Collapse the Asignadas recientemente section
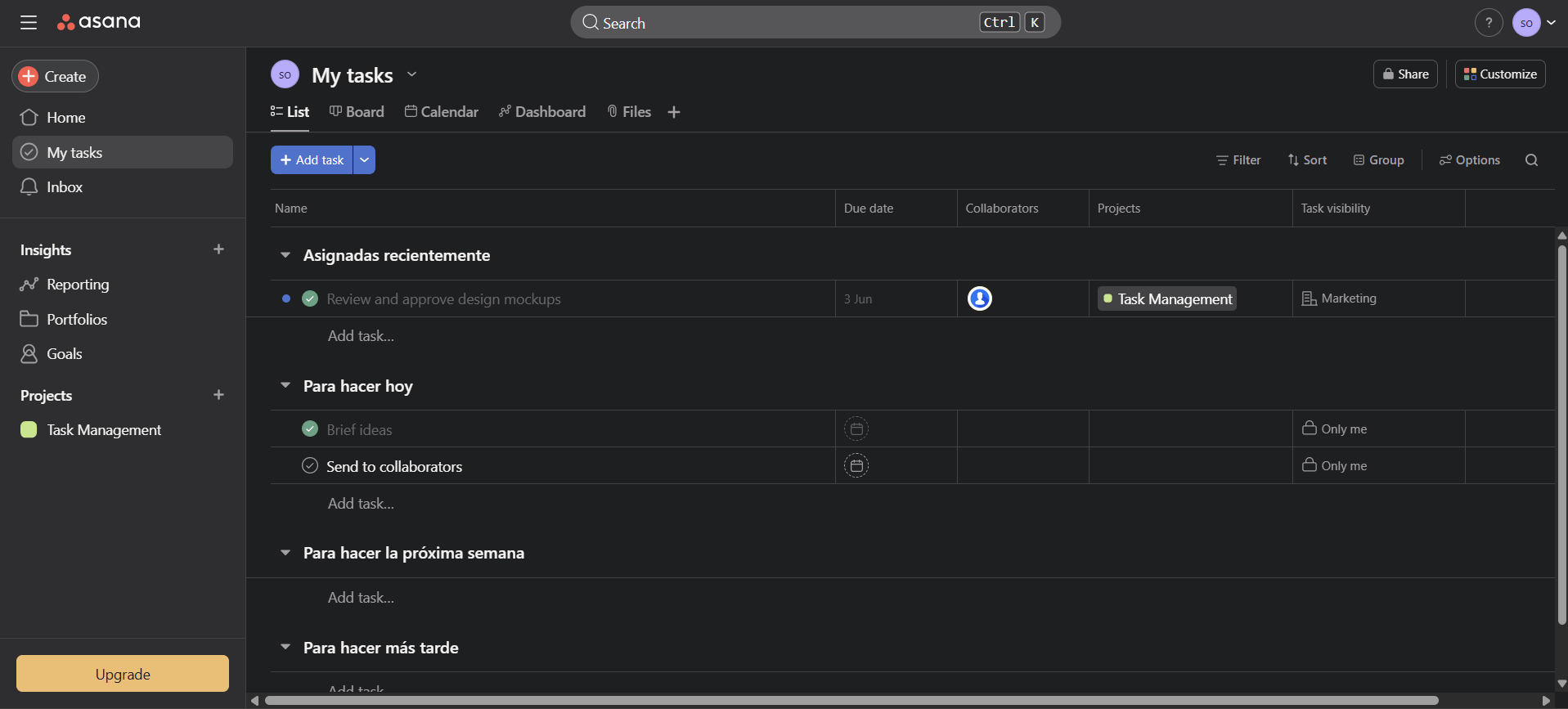 pyautogui.click(x=285, y=255)
